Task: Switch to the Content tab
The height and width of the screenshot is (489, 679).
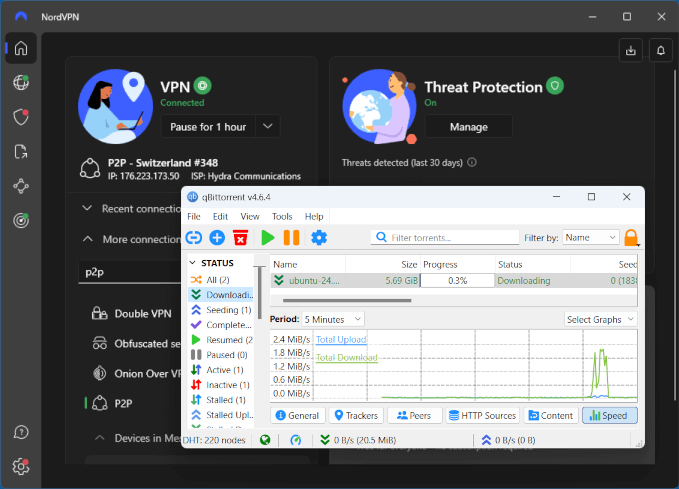Action: pos(551,415)
